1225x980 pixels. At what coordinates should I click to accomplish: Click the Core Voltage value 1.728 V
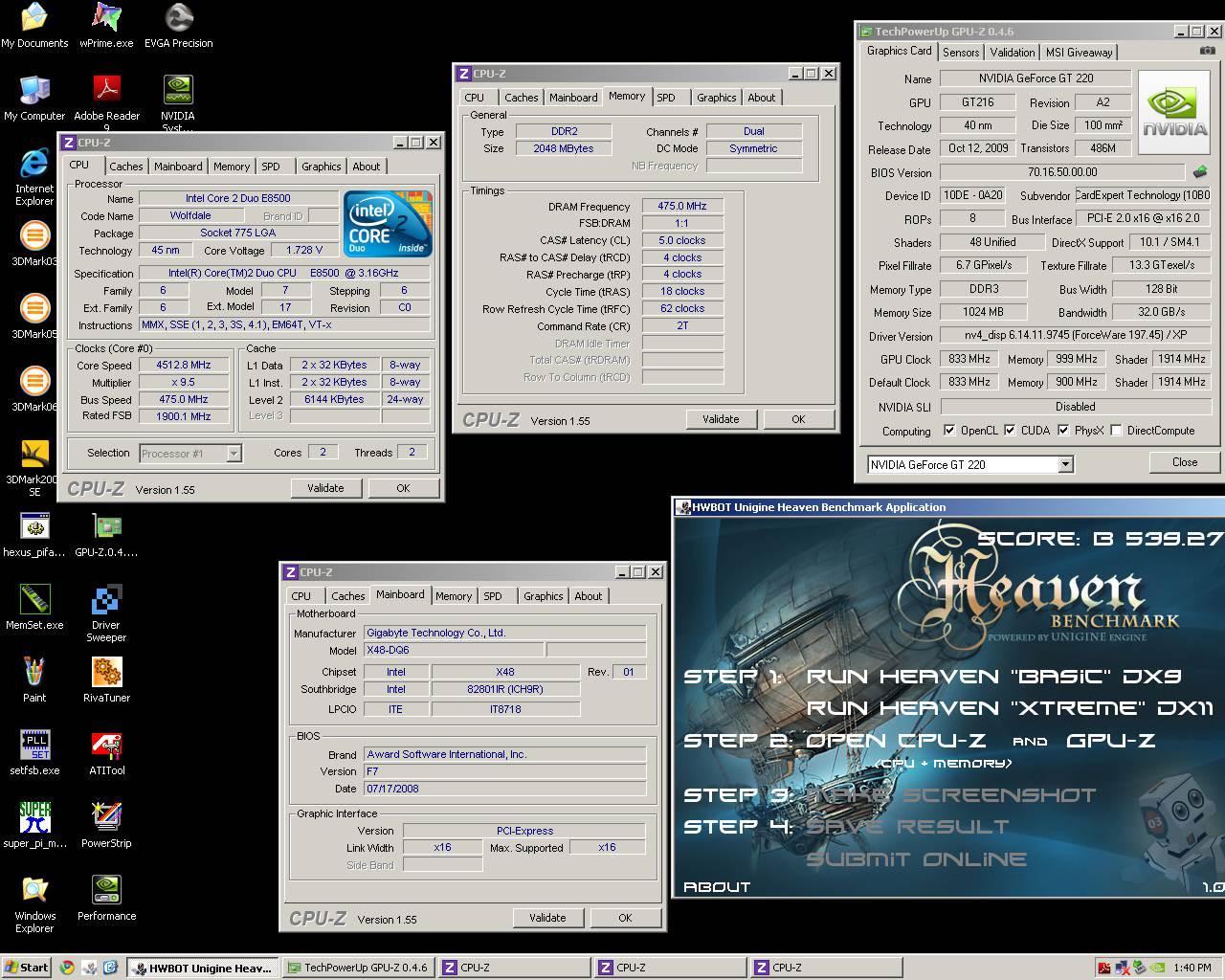coord(304,250)
